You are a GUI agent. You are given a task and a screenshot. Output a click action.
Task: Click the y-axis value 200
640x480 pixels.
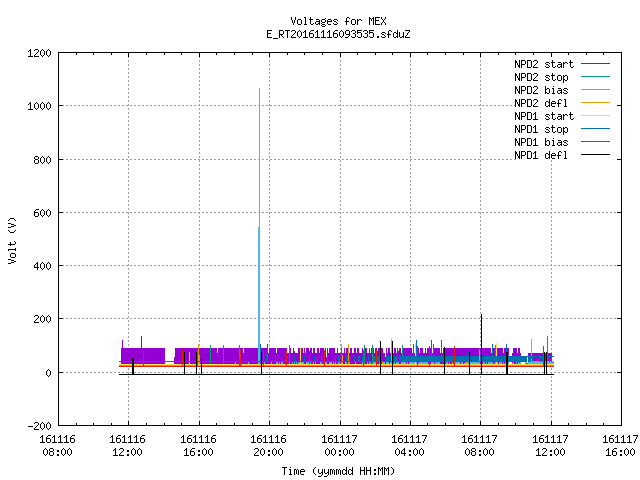click(x=42, y=319)
